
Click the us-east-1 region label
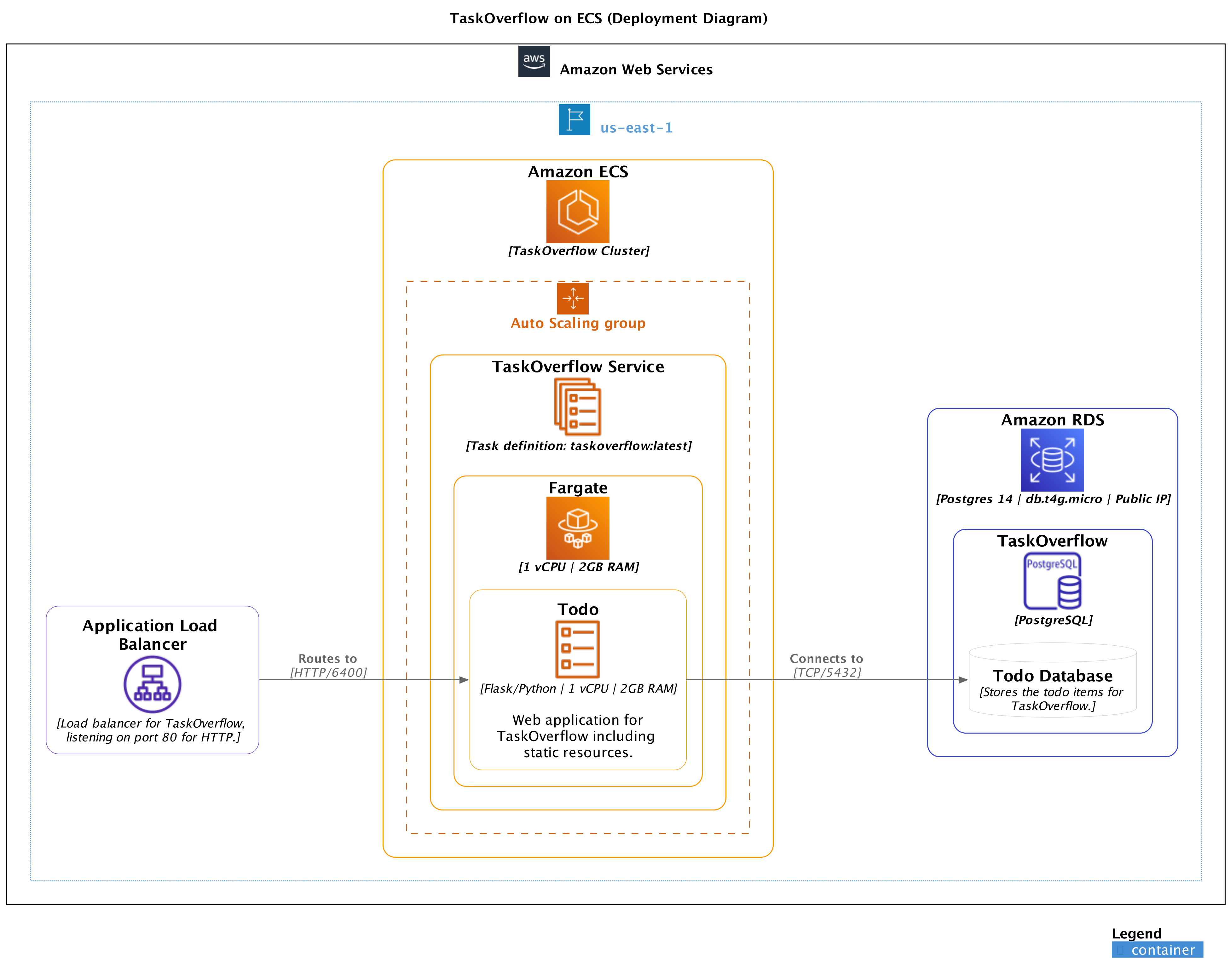[636, 128]
